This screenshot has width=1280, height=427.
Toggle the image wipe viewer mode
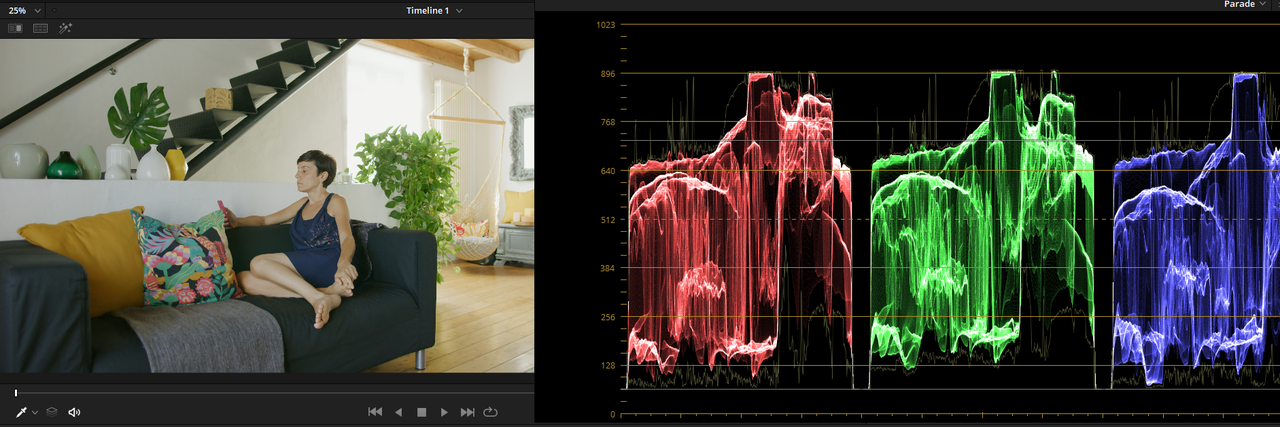15,29
